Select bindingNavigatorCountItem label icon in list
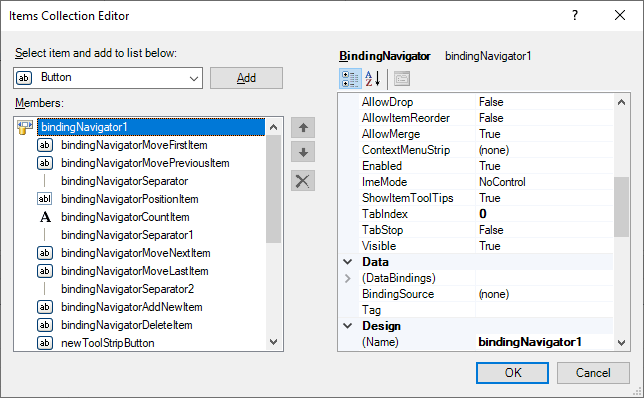The height and width of the screenshot is (398, 644). point(45,217)
